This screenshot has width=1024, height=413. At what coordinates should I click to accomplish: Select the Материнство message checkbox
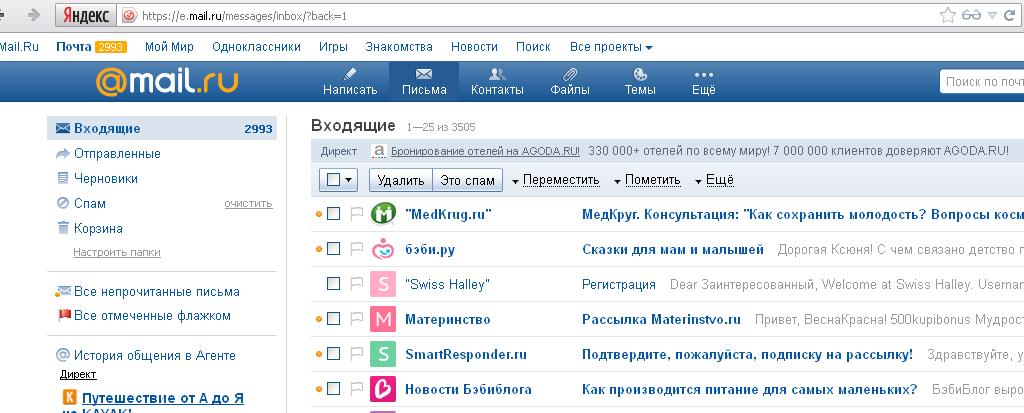tap(334, 320)
